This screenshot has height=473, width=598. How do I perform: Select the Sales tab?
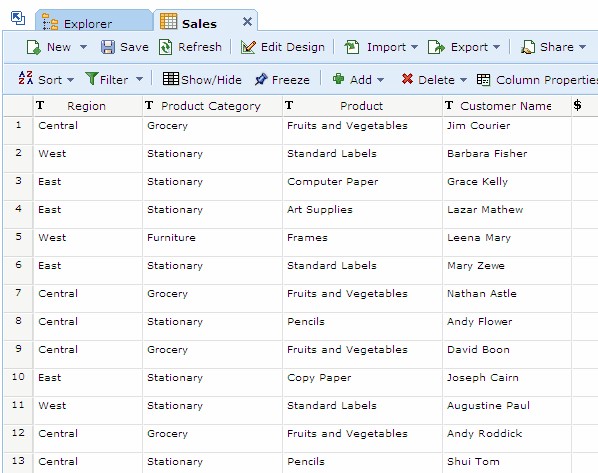pos(199,24)
